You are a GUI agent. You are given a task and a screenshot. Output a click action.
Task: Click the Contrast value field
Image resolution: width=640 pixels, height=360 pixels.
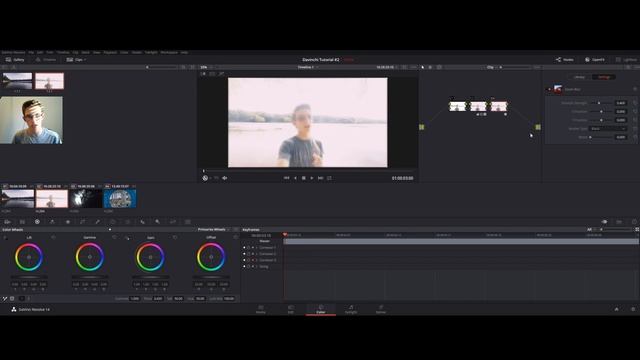pyautogui.click(x=135, y=299)
